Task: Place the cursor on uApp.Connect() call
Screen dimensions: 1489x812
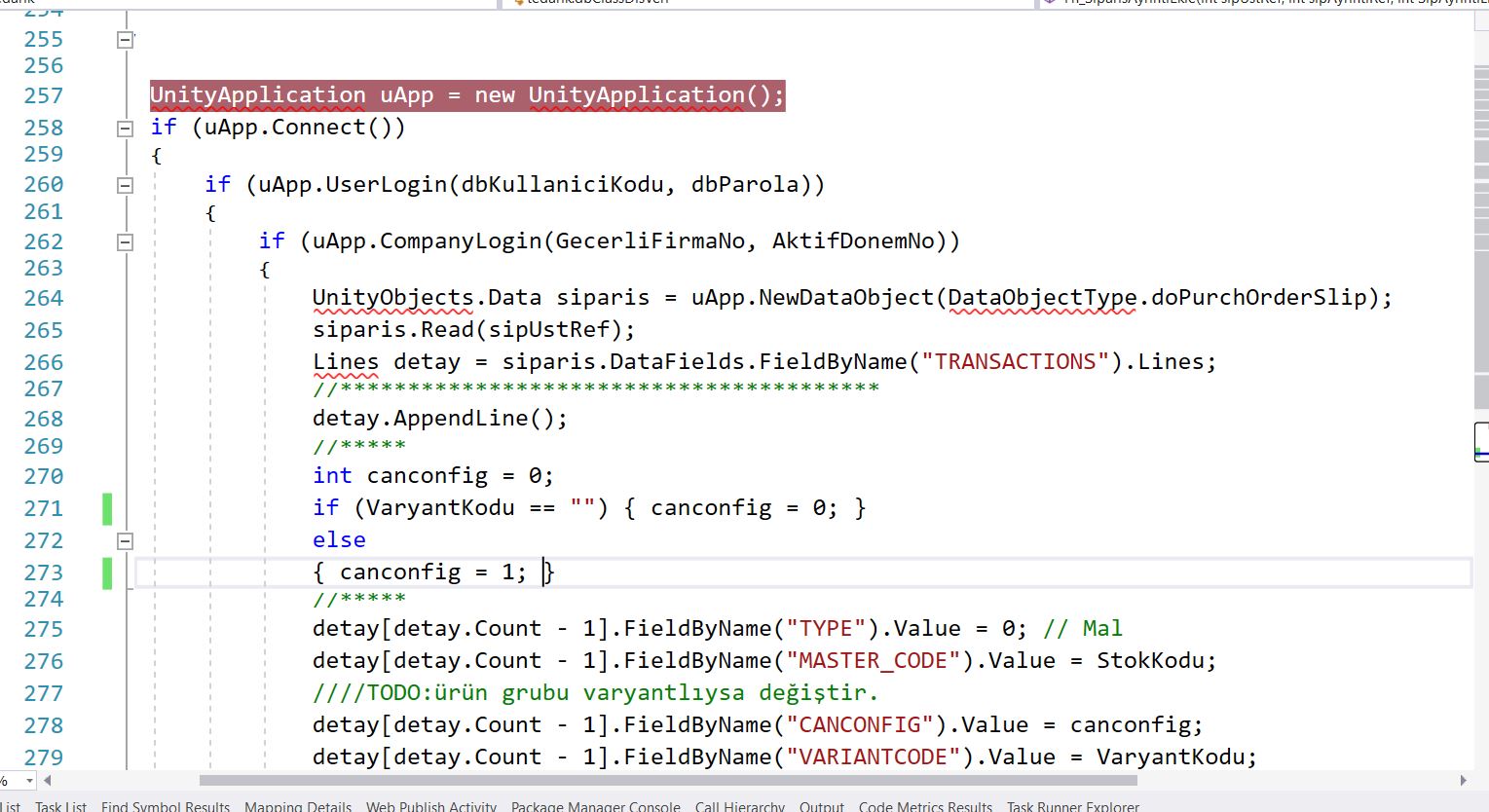Action: coord(298,128)
